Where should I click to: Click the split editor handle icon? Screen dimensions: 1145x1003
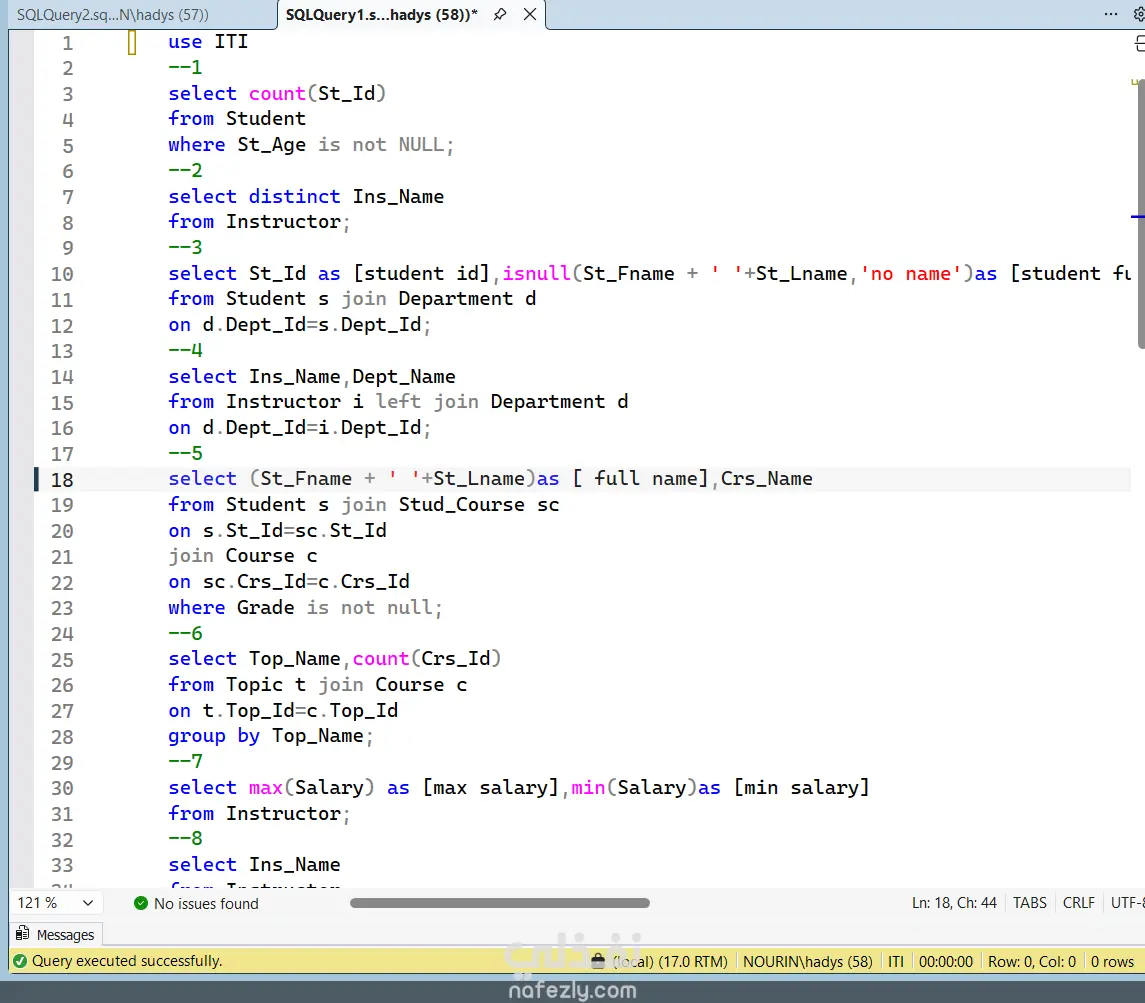(1139, 44)
